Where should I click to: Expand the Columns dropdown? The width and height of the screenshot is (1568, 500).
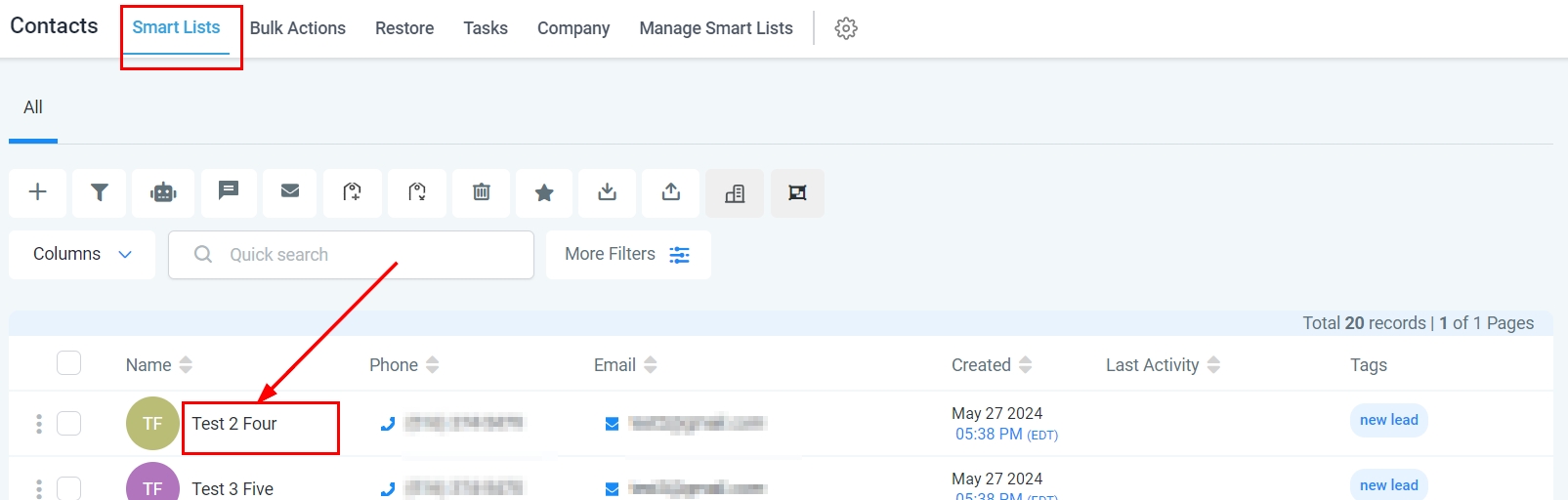click(x=82, y=255)
